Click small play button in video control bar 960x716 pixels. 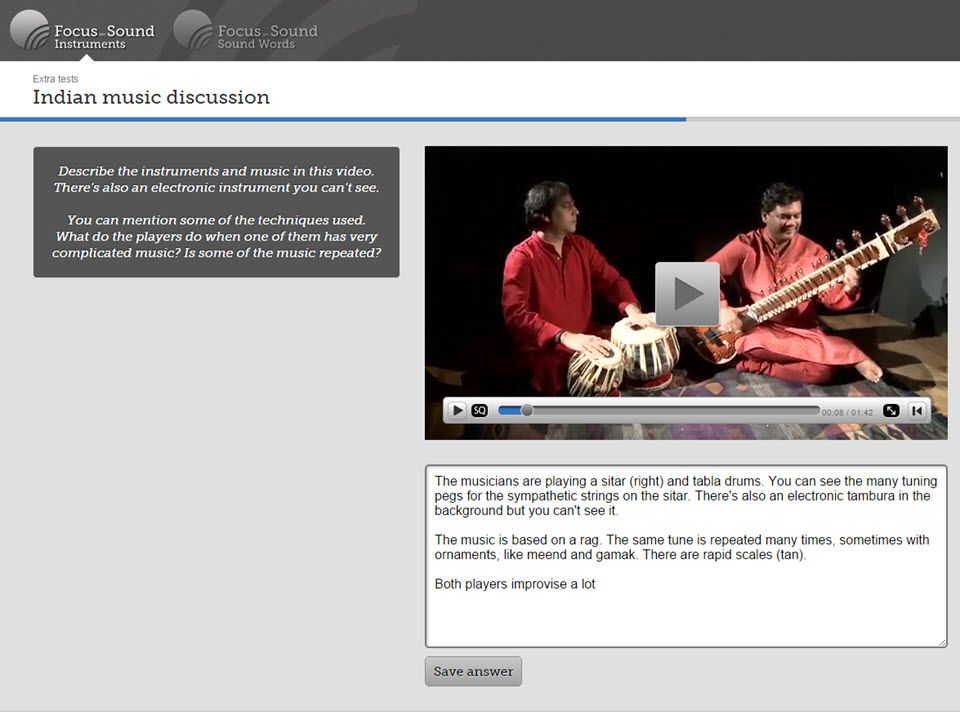pos(457,410)
